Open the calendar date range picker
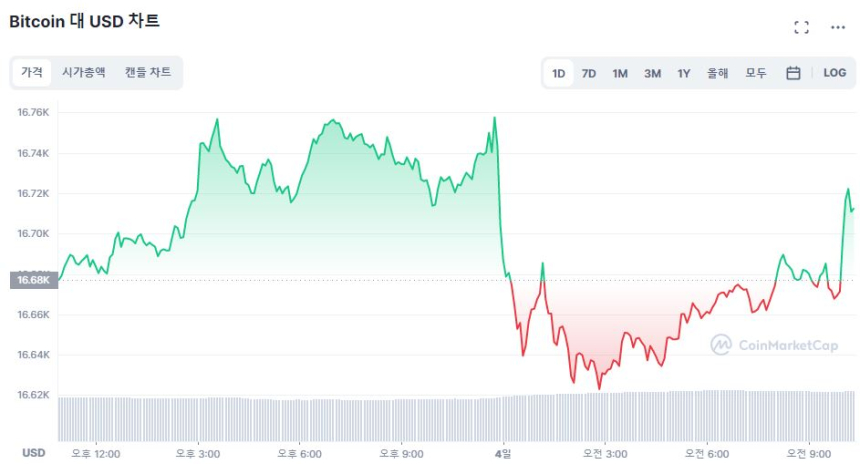 (793, 73)
